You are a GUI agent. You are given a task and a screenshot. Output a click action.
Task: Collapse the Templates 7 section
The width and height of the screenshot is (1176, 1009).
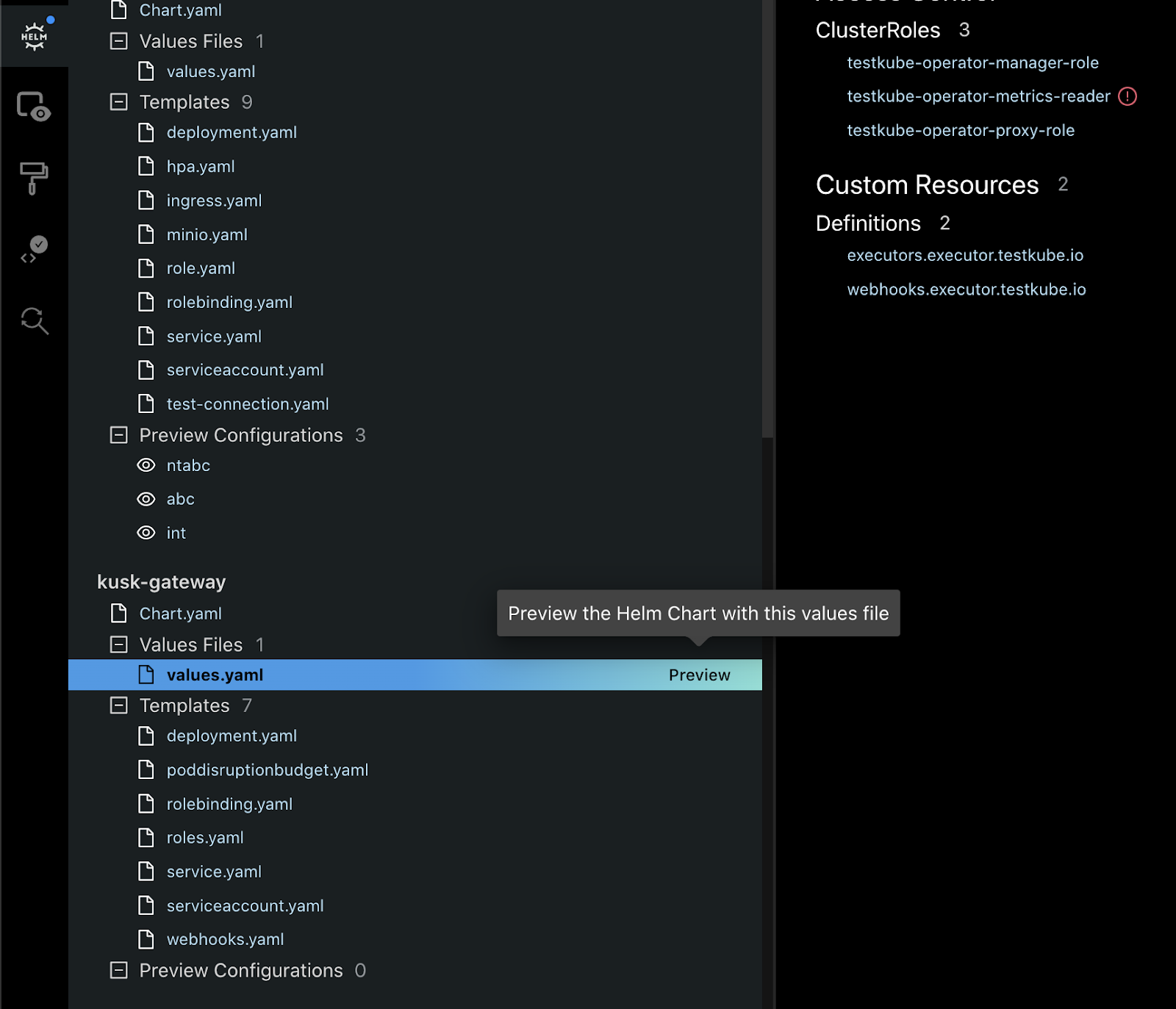118,705
